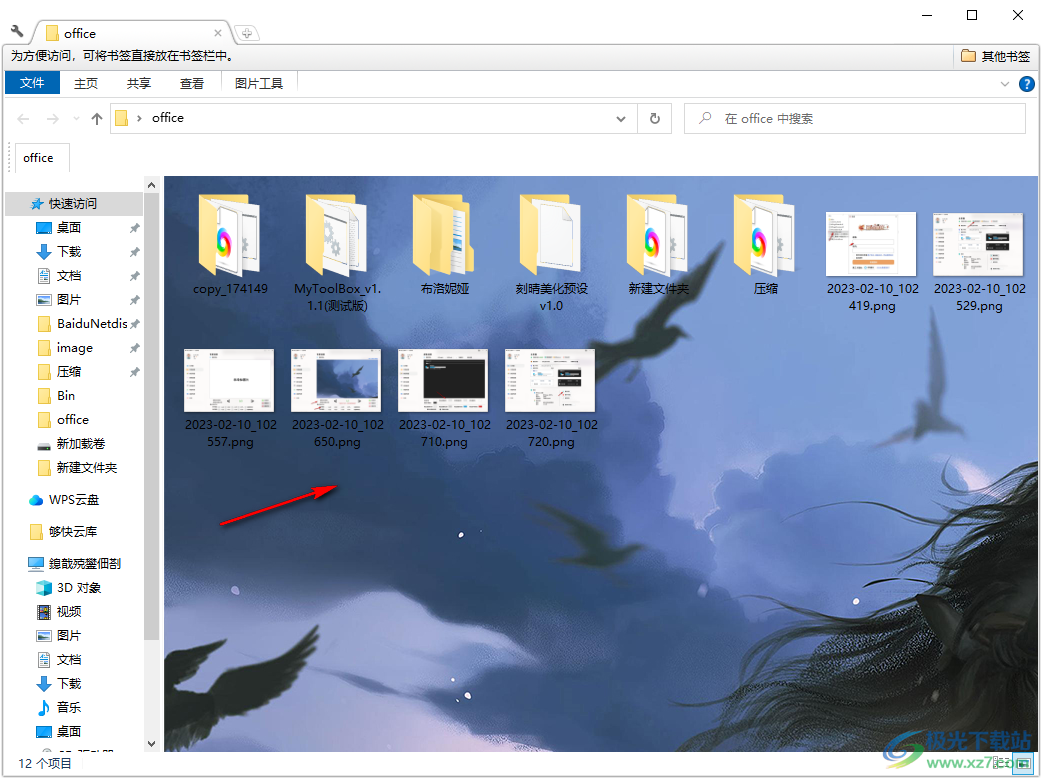Click the pin icon beside image
The height and width of the screenshot is (779, 1042).
point(134,348)
